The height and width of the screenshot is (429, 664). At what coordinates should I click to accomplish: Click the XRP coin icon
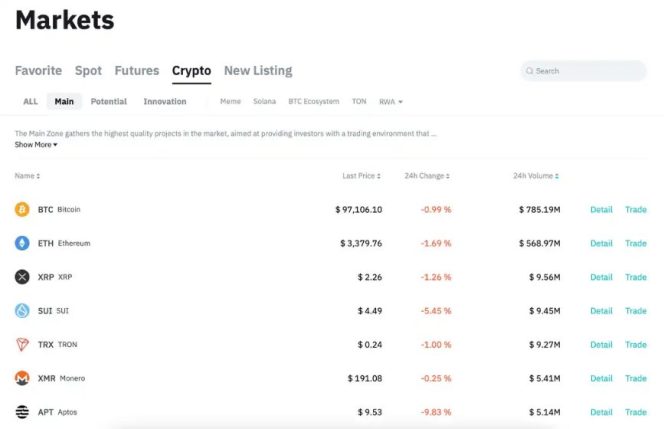22,277
